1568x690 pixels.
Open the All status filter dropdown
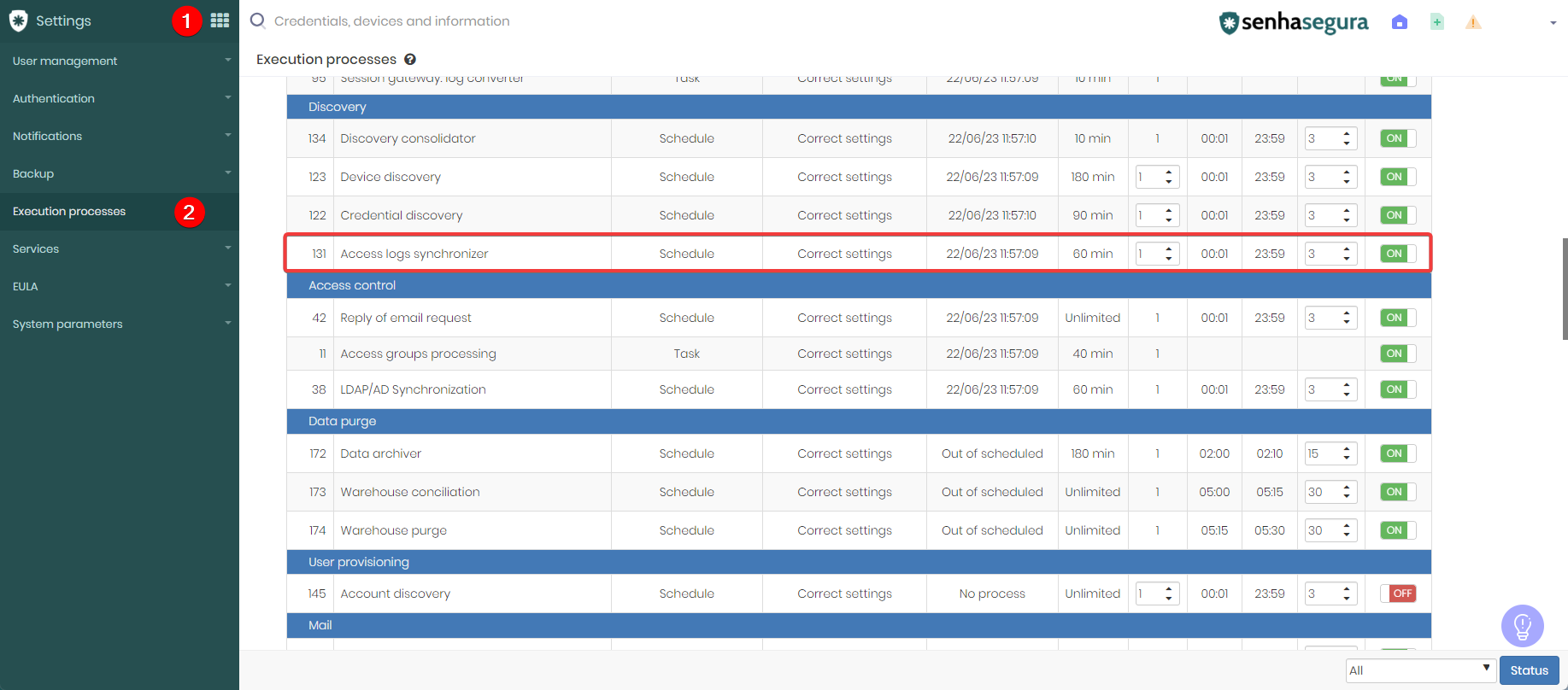tap(1420, 670)
